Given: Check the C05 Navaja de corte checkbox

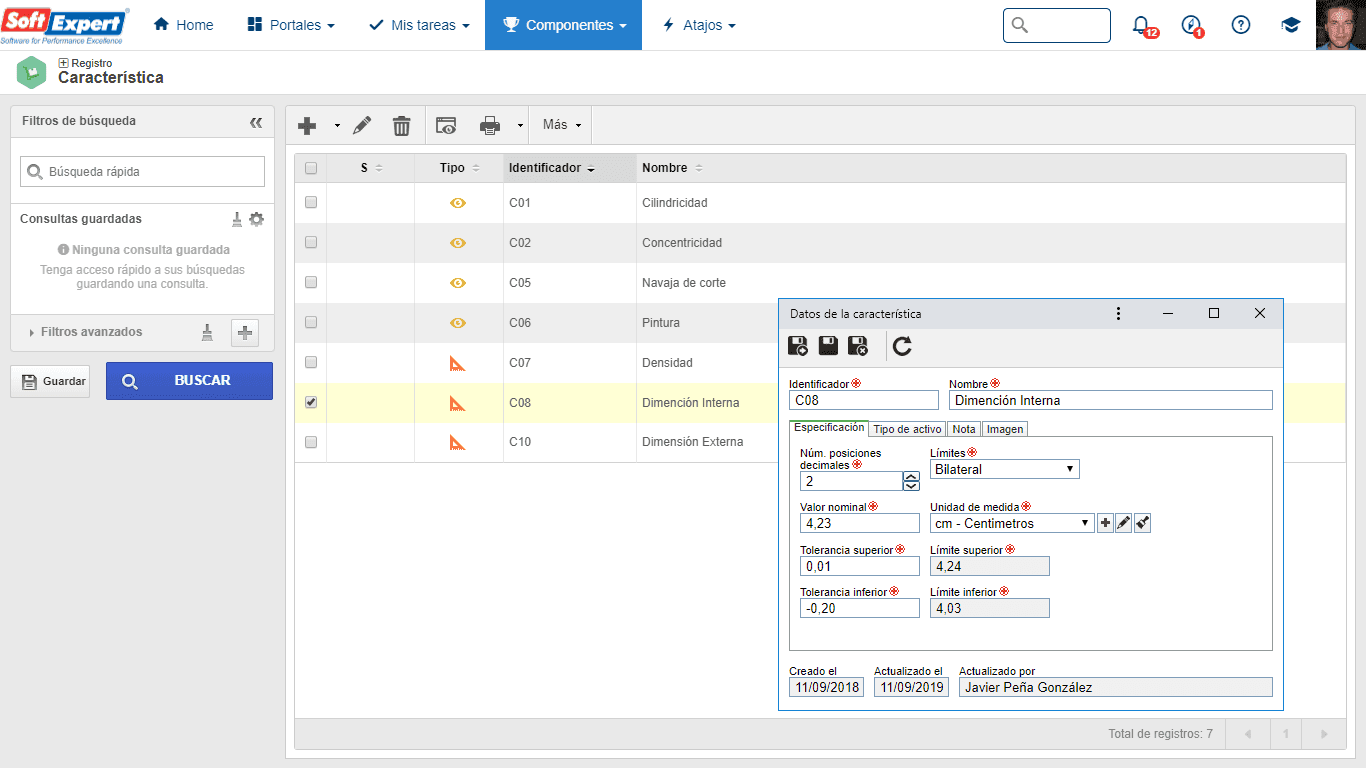Looking at the screenshot, I should pos(311,282).
